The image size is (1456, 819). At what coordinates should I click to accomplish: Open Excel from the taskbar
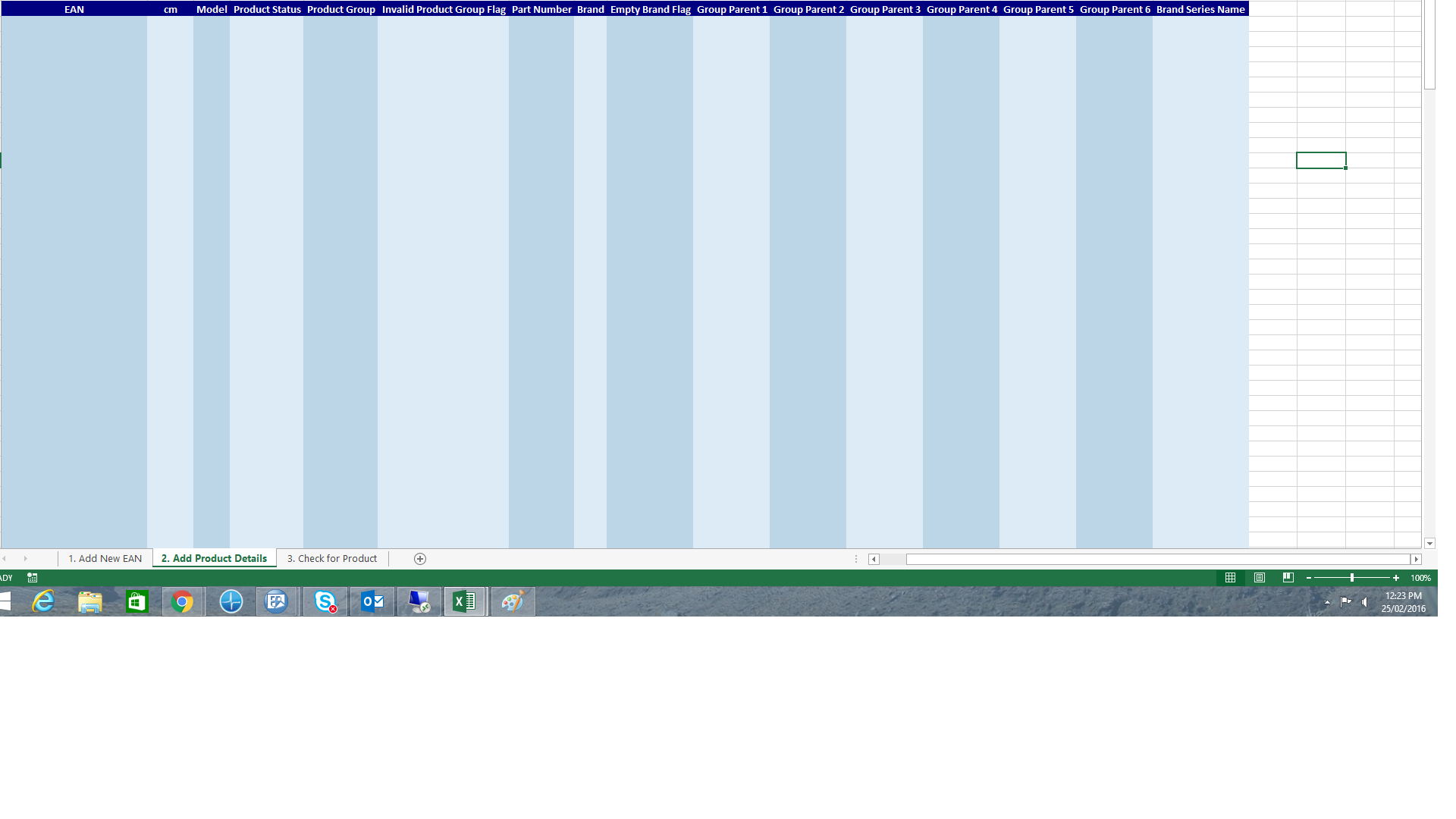(464, 601)
